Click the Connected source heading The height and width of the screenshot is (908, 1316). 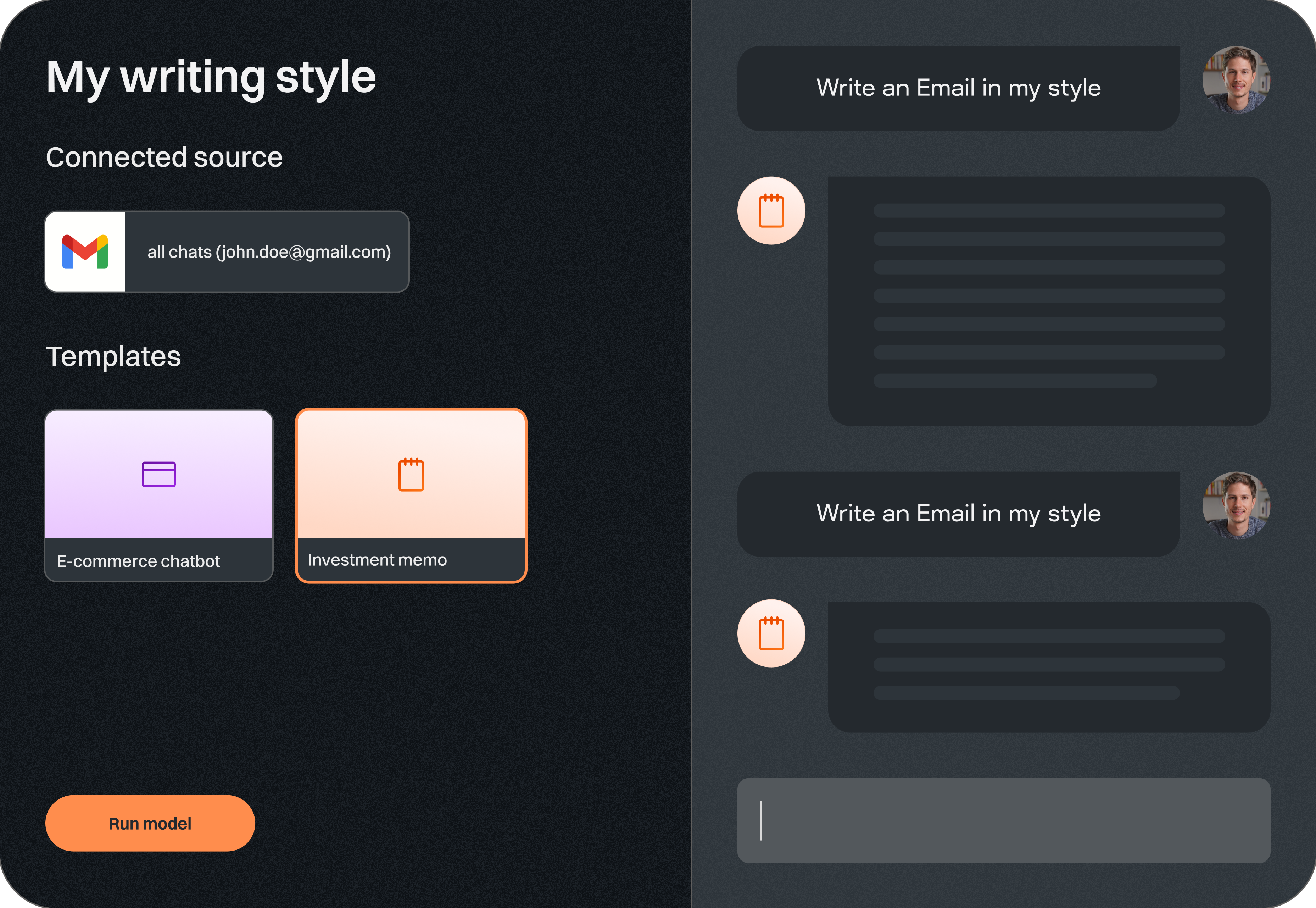coord(164,157)
